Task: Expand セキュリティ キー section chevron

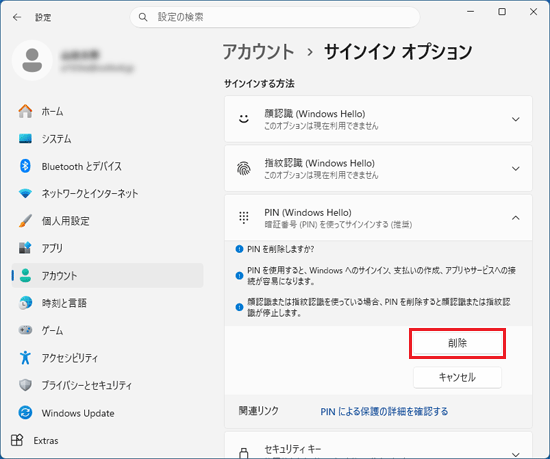Action: point(515,454)
